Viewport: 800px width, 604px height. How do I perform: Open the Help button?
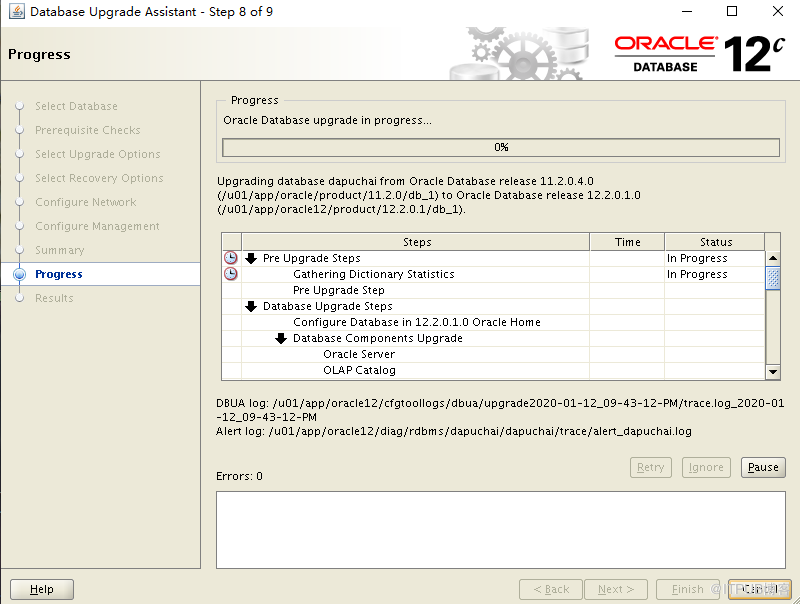tap(42, 589)
